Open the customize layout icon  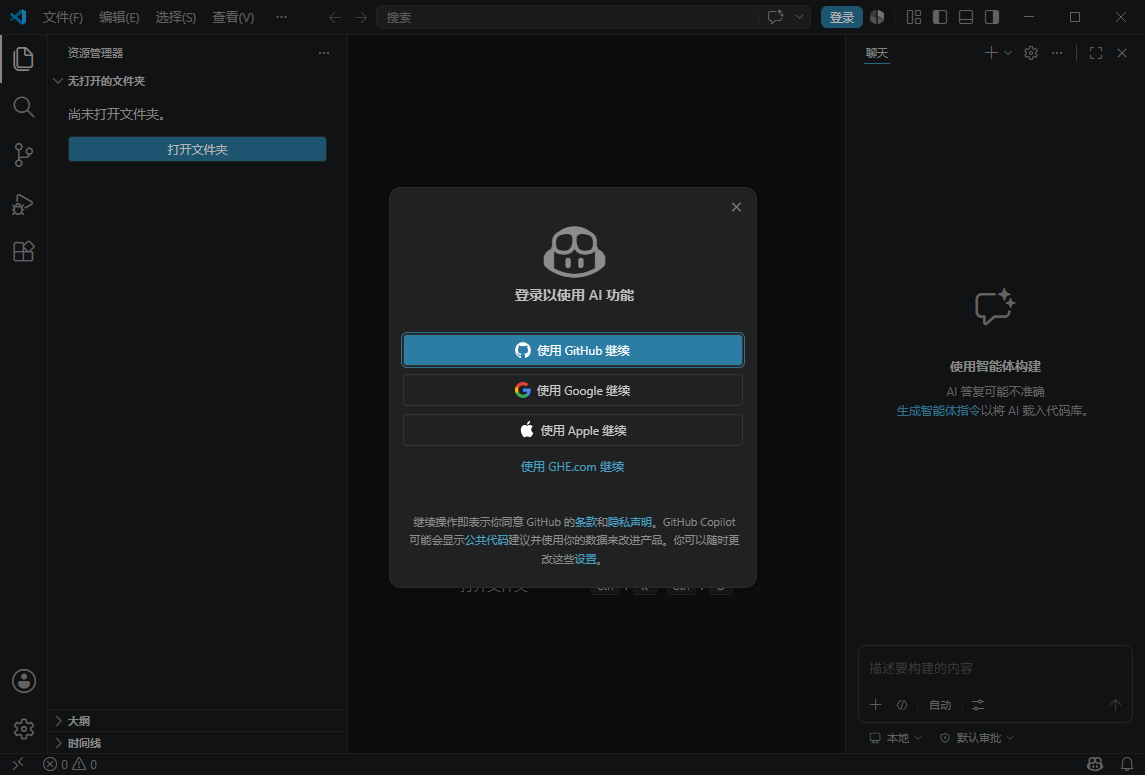pos(914,17)
